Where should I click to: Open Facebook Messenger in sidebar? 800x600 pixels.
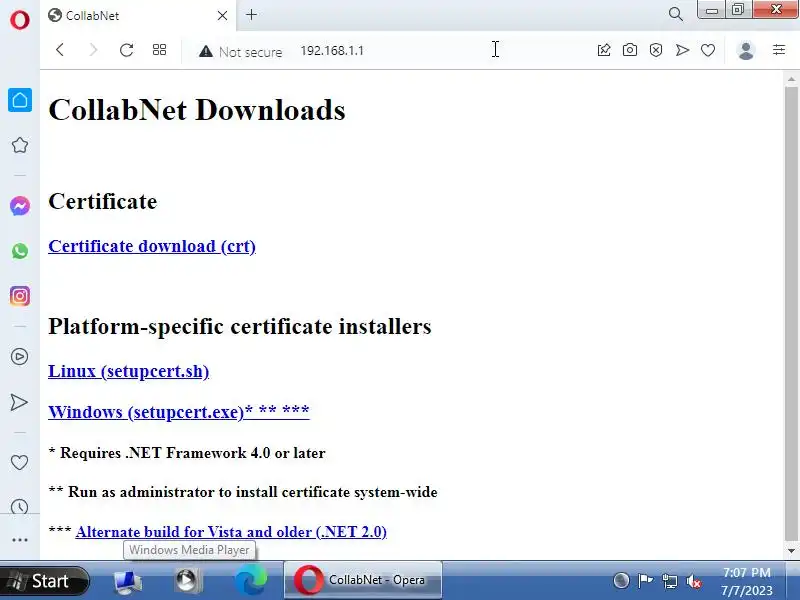coord(20,206)
